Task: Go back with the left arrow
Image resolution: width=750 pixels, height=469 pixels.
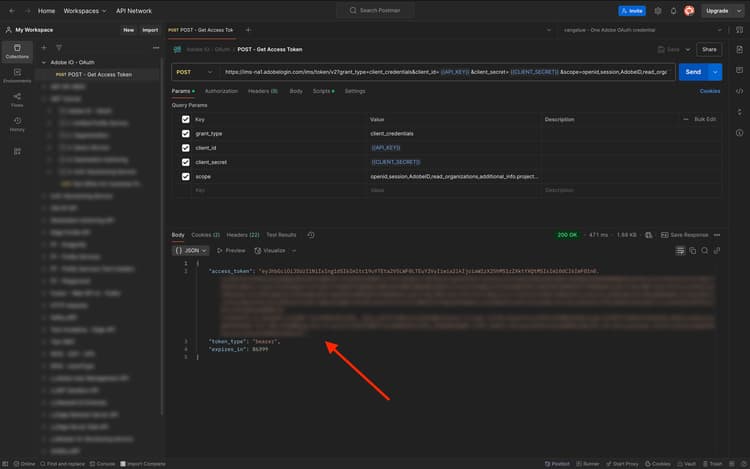Action: pos(12,11)
